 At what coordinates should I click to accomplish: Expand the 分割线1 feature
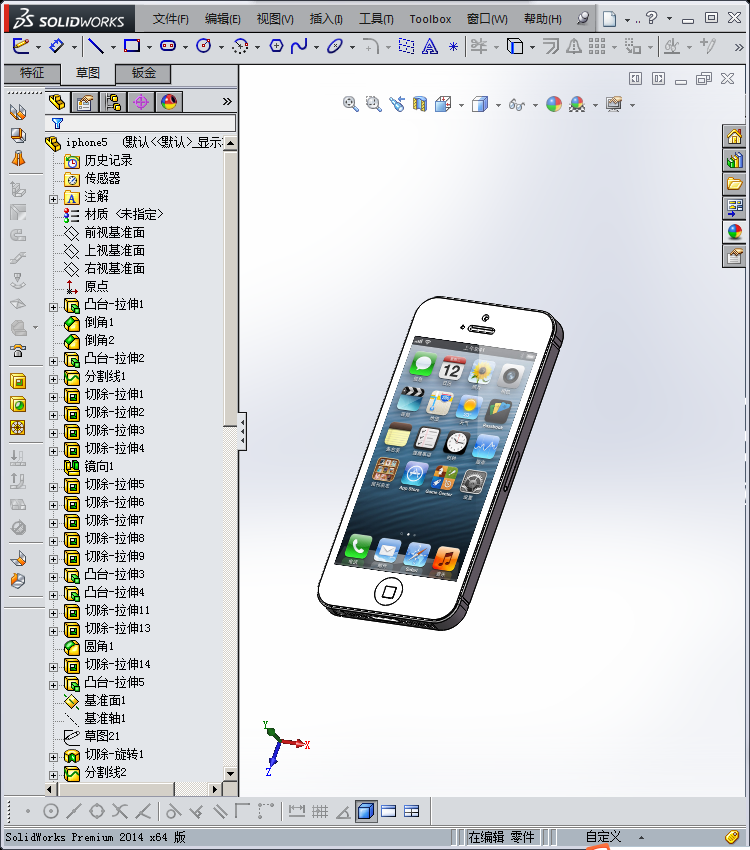(53, 379)
